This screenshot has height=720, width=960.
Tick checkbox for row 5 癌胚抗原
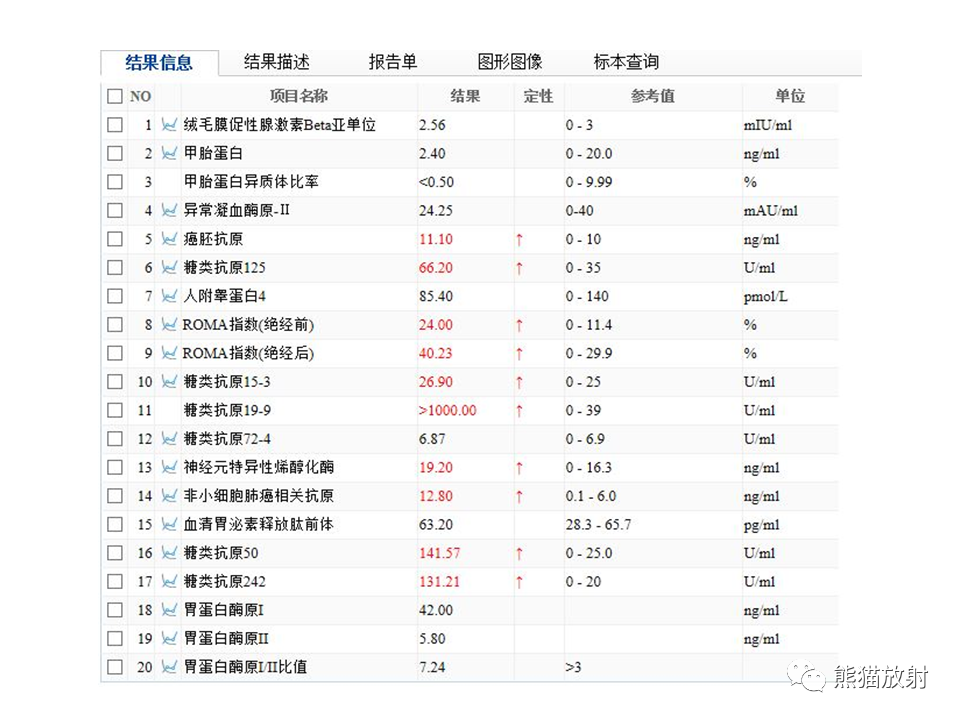click(114, 239)
